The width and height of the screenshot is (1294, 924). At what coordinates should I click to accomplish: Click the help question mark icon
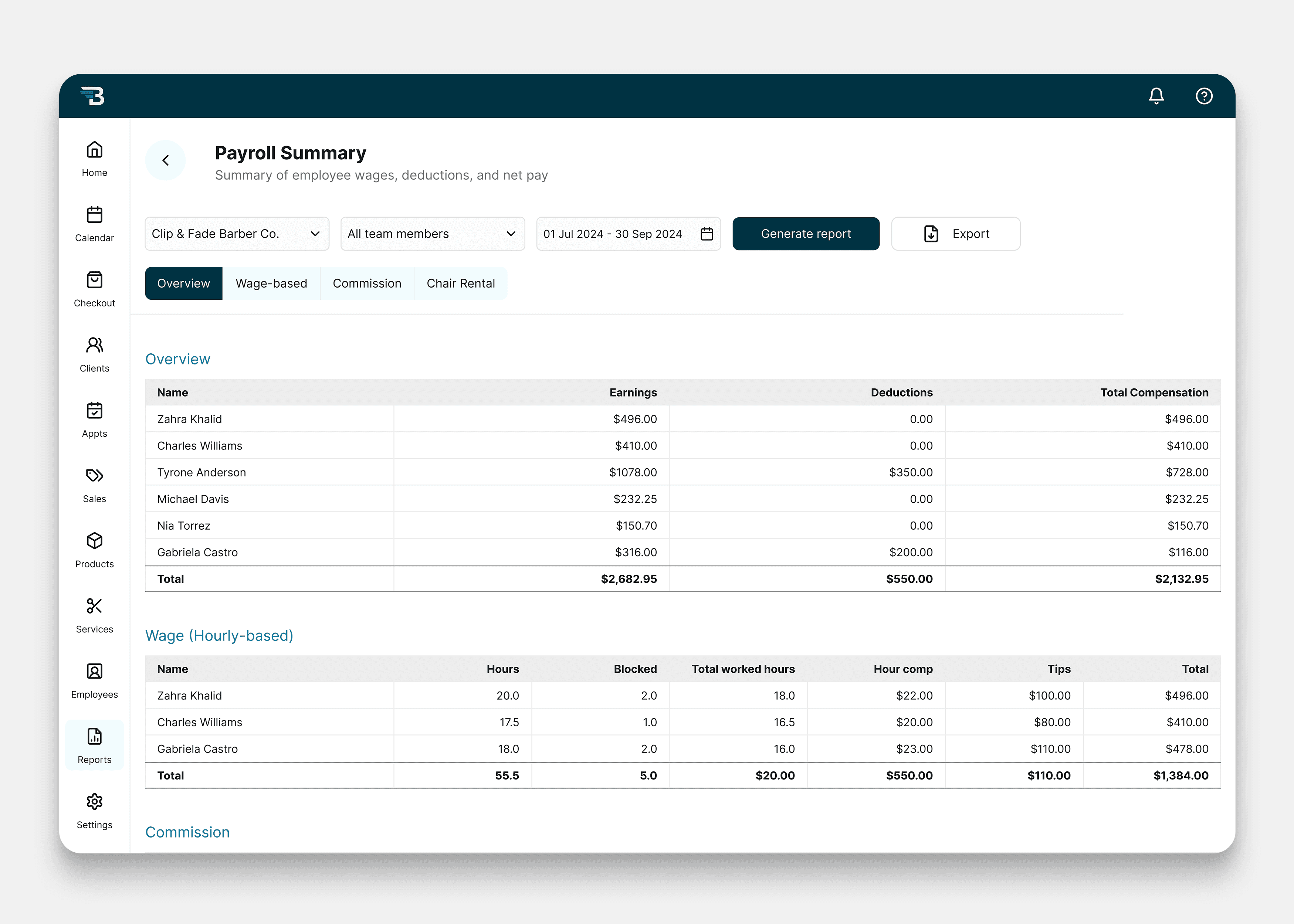click(x=1203, y=96)
